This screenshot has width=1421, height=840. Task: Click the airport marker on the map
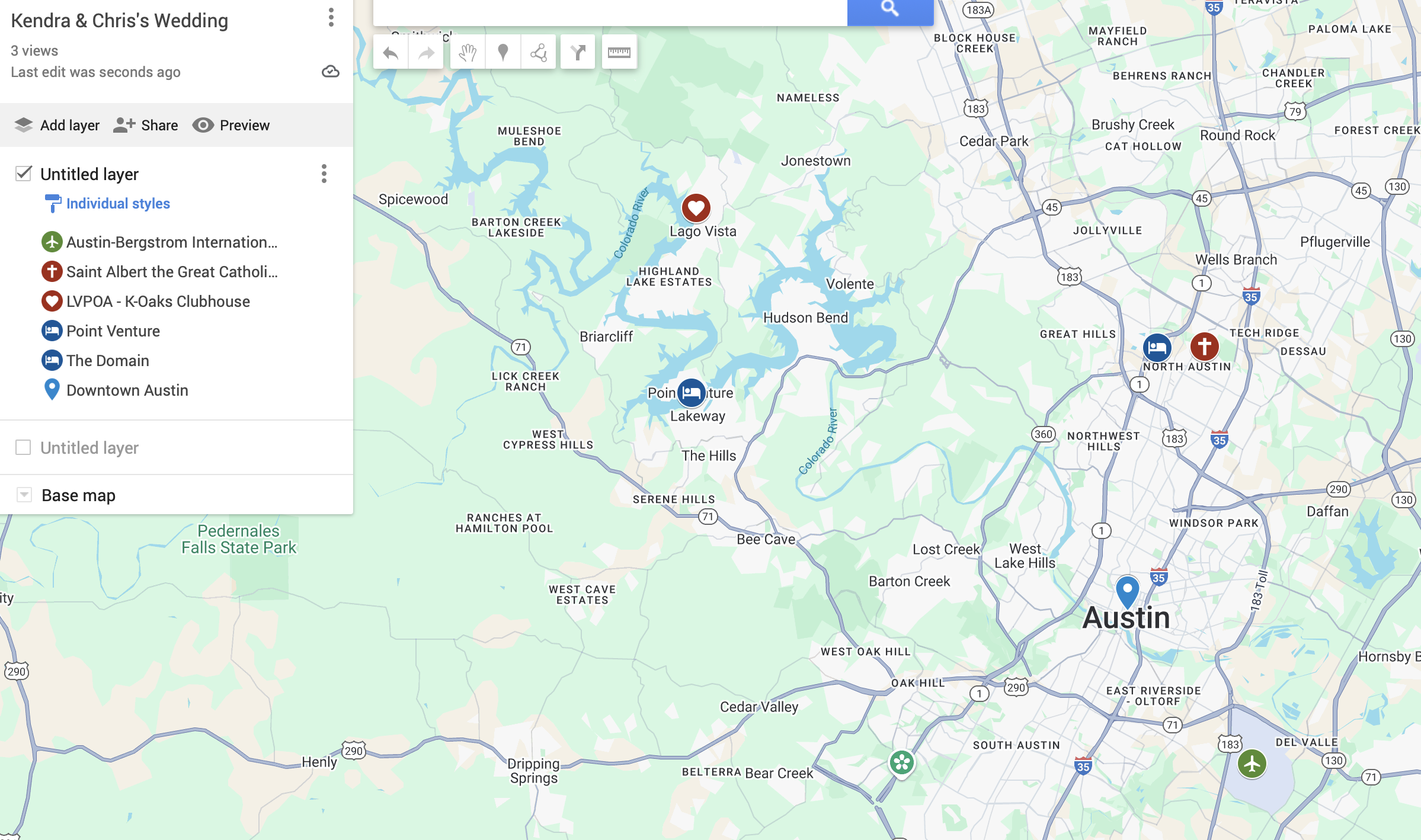[x=1252, y=764]
